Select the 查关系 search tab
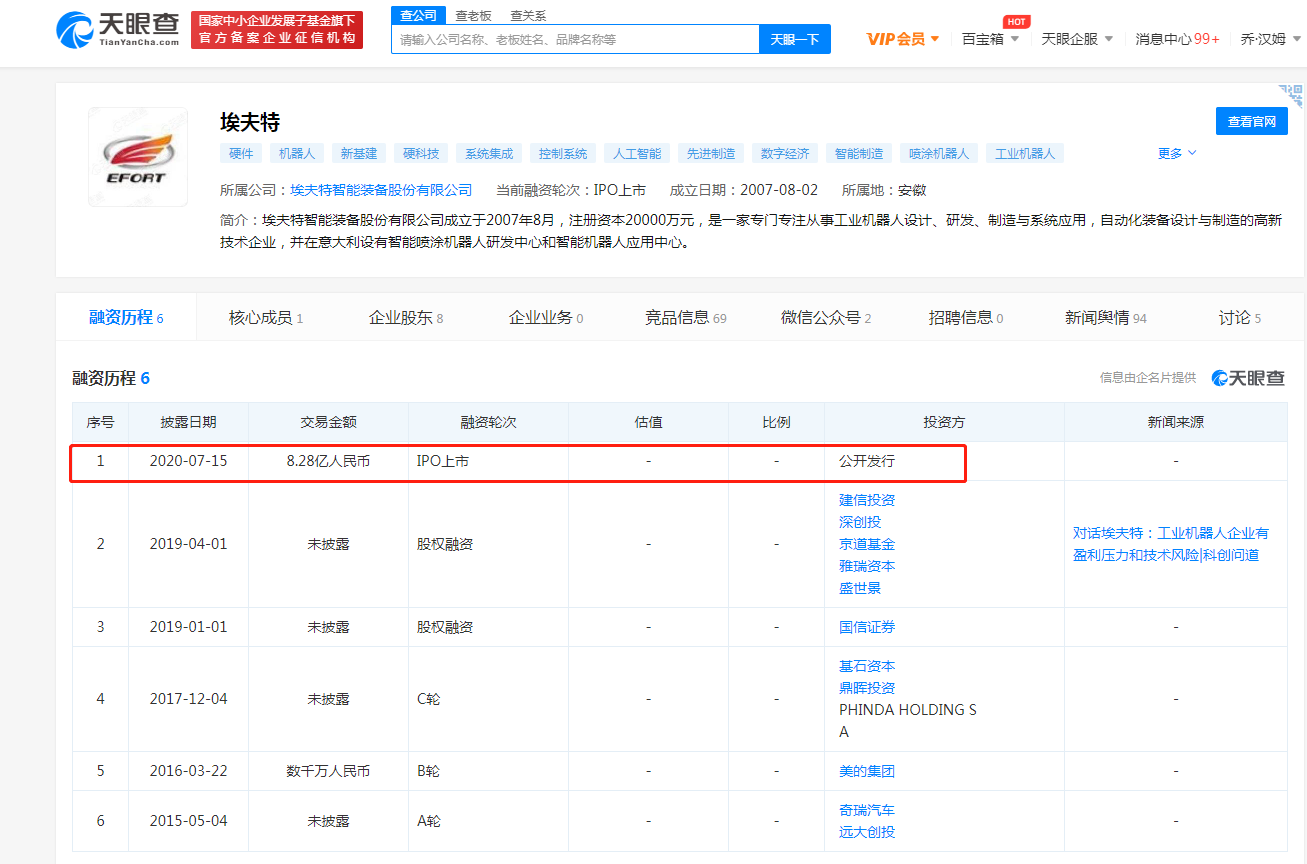Screen dimensions: 1307x864 click(528, 15)
